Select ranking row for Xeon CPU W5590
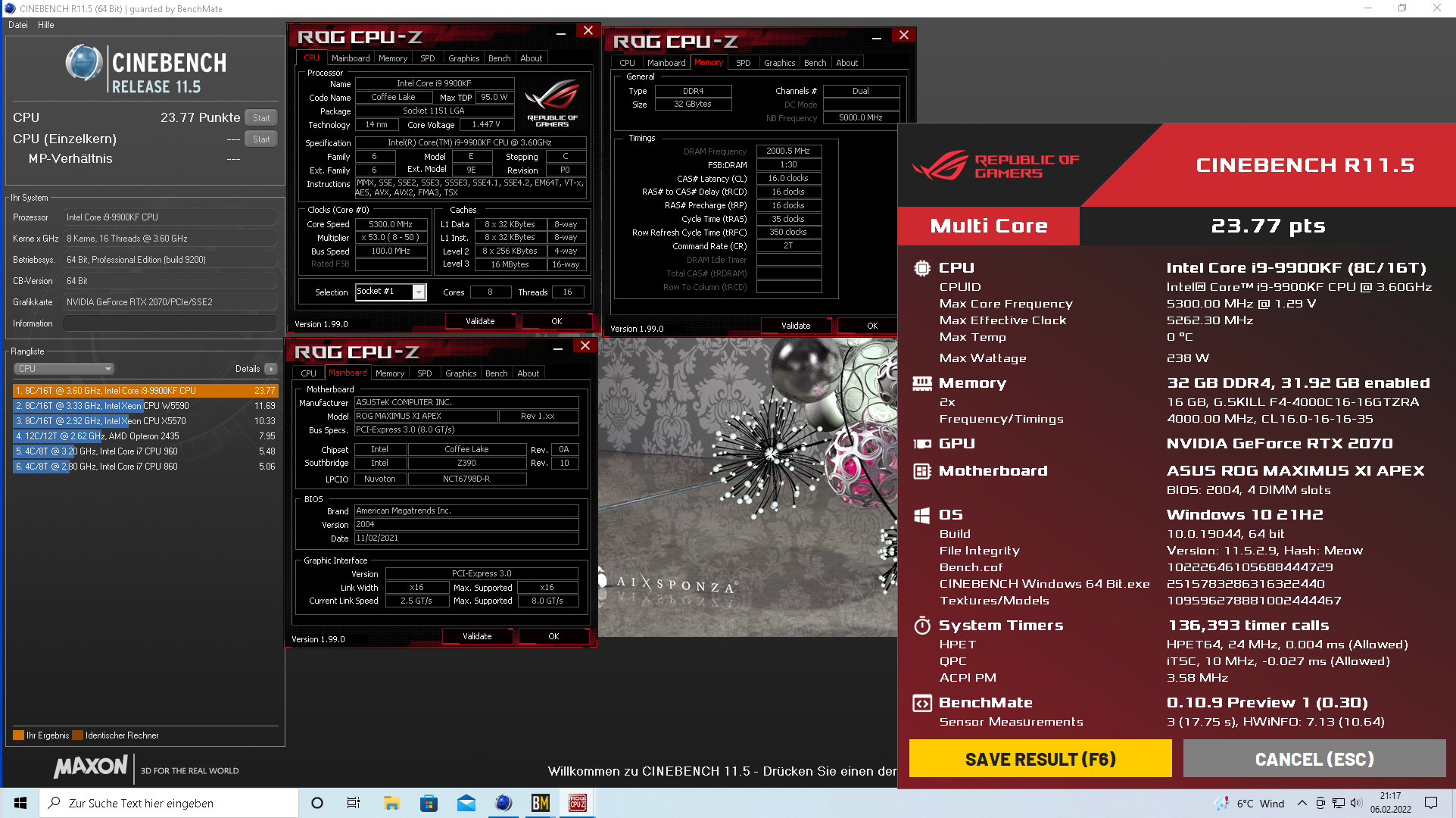The image size is (1456, 818). click(x=145, y=406)
